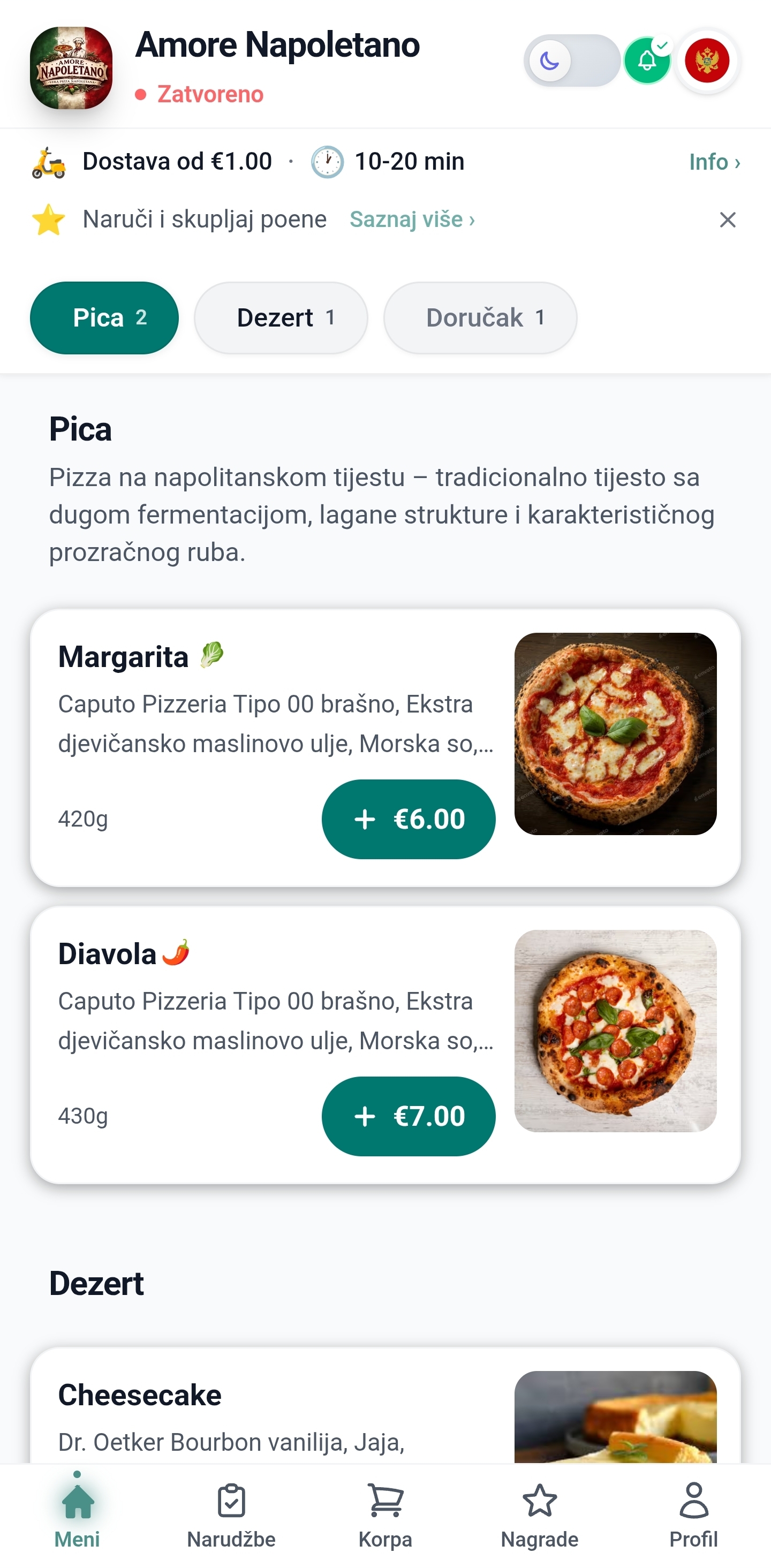Open the Montenegro flag language selector
This screenshot has height=1568, width=771.
(707, 61)
